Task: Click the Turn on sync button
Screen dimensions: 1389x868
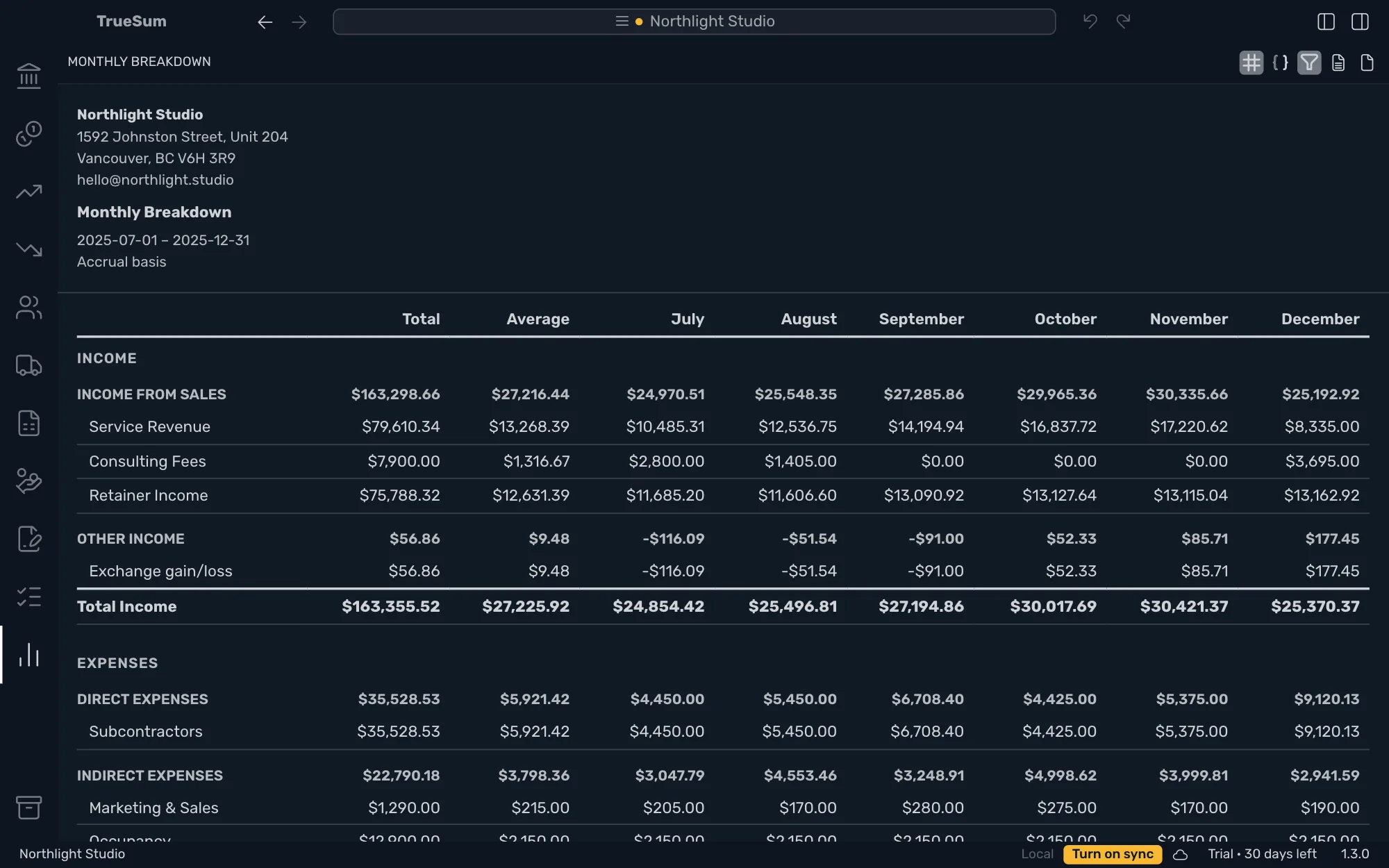Action: pyautogui.click(x=1113, y=854)
